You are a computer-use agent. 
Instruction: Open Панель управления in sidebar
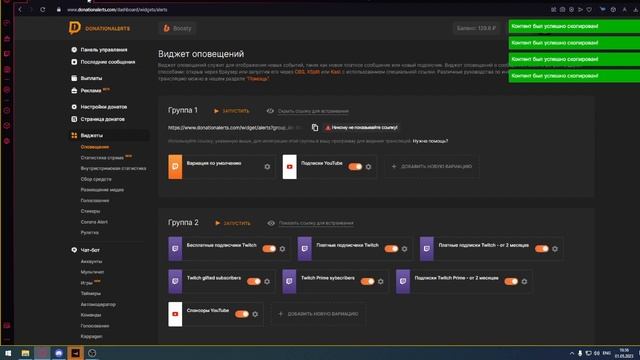[x=104, y=50]
